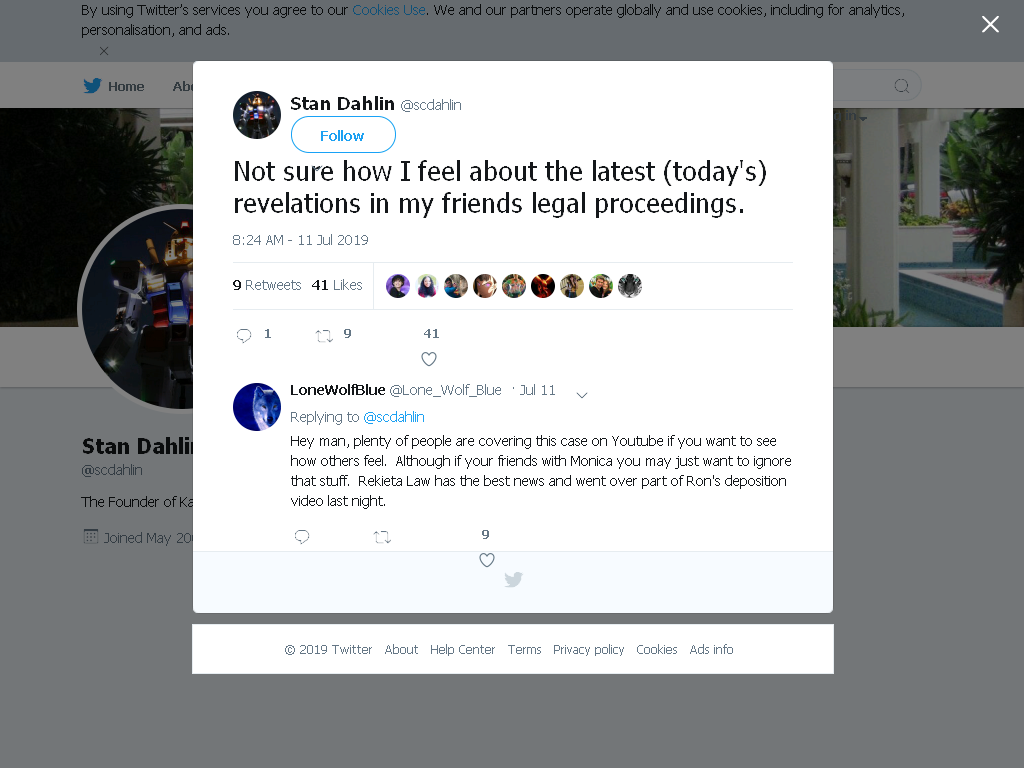Click the search magnifier icon
The height and width of the screenshot is (768, 1024).
(901, 86)
